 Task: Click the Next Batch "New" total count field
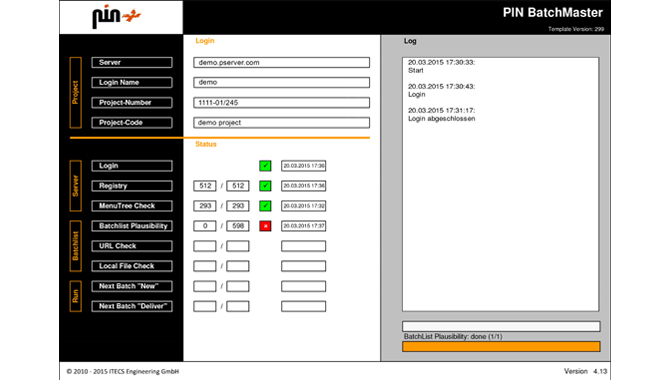point(238,286)
